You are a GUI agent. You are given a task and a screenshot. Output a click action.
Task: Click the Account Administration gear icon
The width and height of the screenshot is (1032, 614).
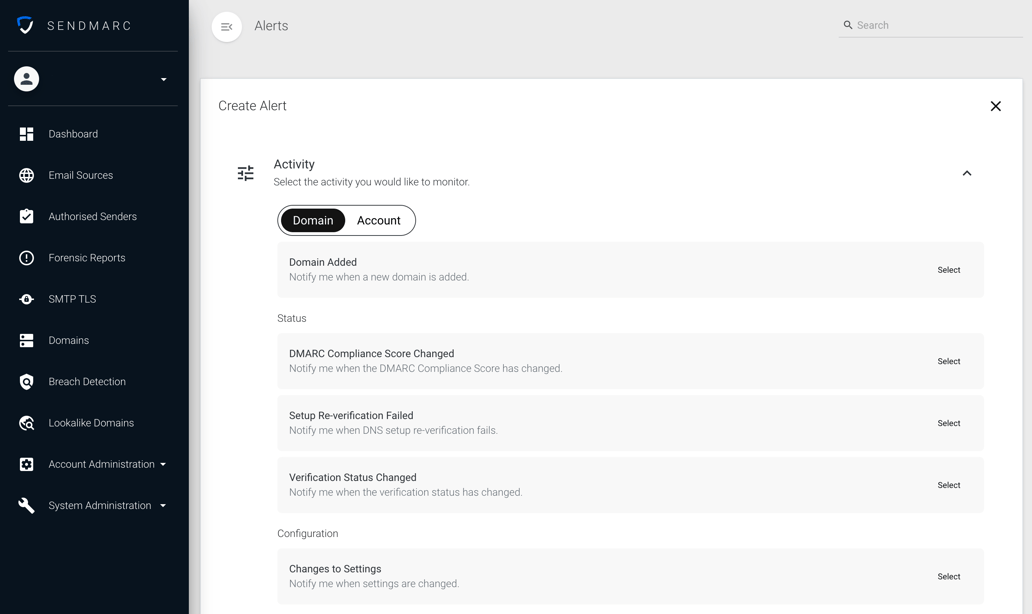26,465
